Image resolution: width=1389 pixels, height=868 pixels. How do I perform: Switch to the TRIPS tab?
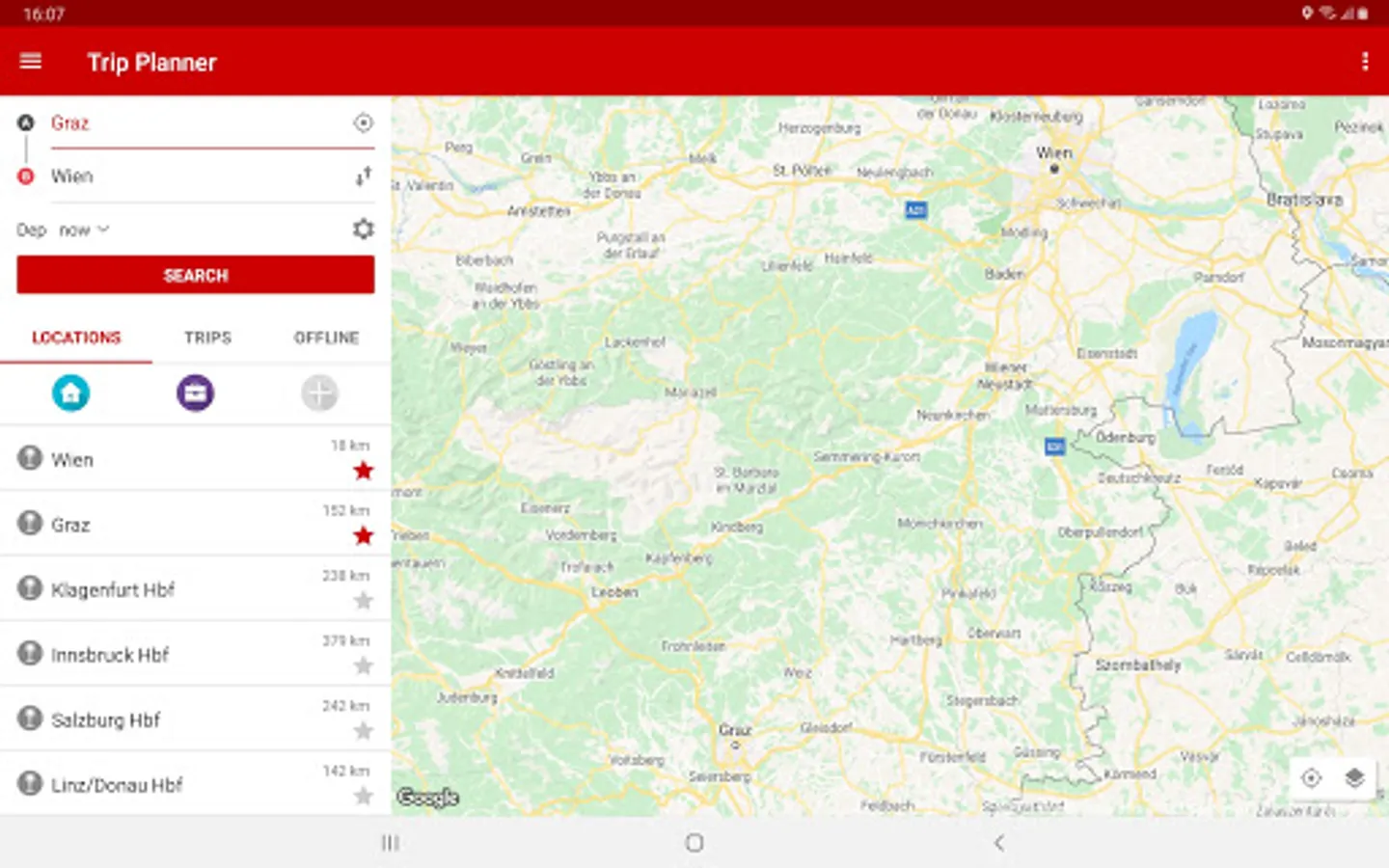pyautogui.click(x=207, y=338)
